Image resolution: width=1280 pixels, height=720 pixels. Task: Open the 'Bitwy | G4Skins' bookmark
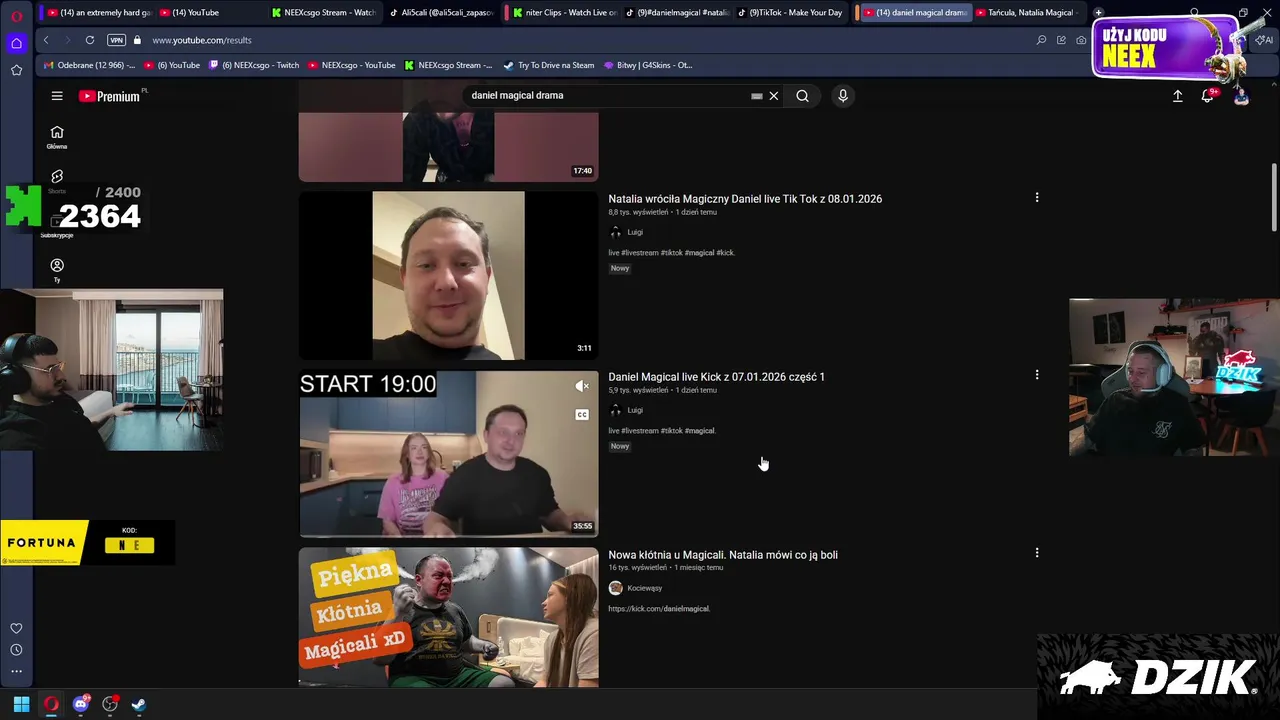point(647,65)
